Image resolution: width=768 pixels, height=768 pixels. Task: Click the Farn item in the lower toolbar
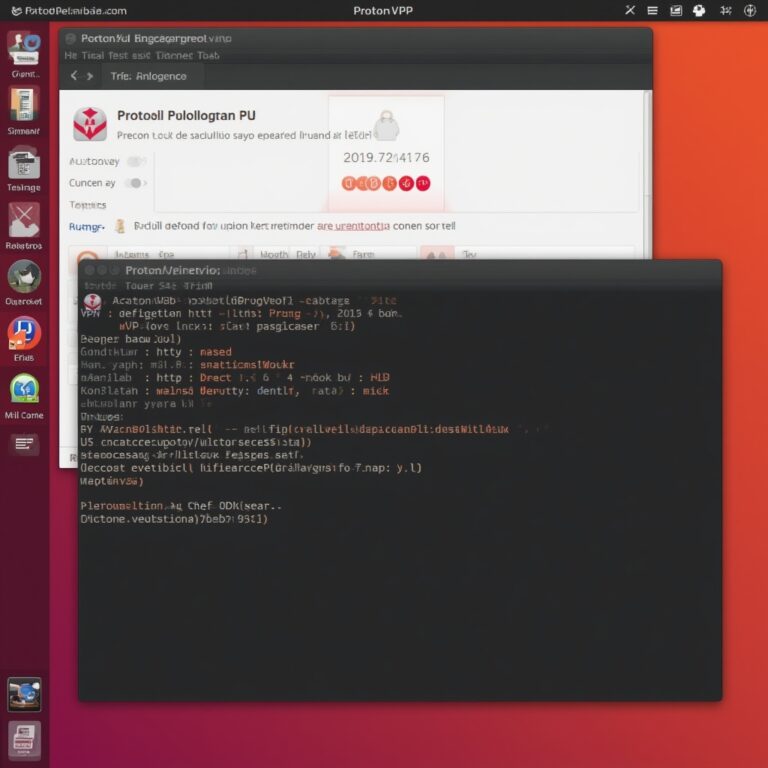[x=363, y=254]
